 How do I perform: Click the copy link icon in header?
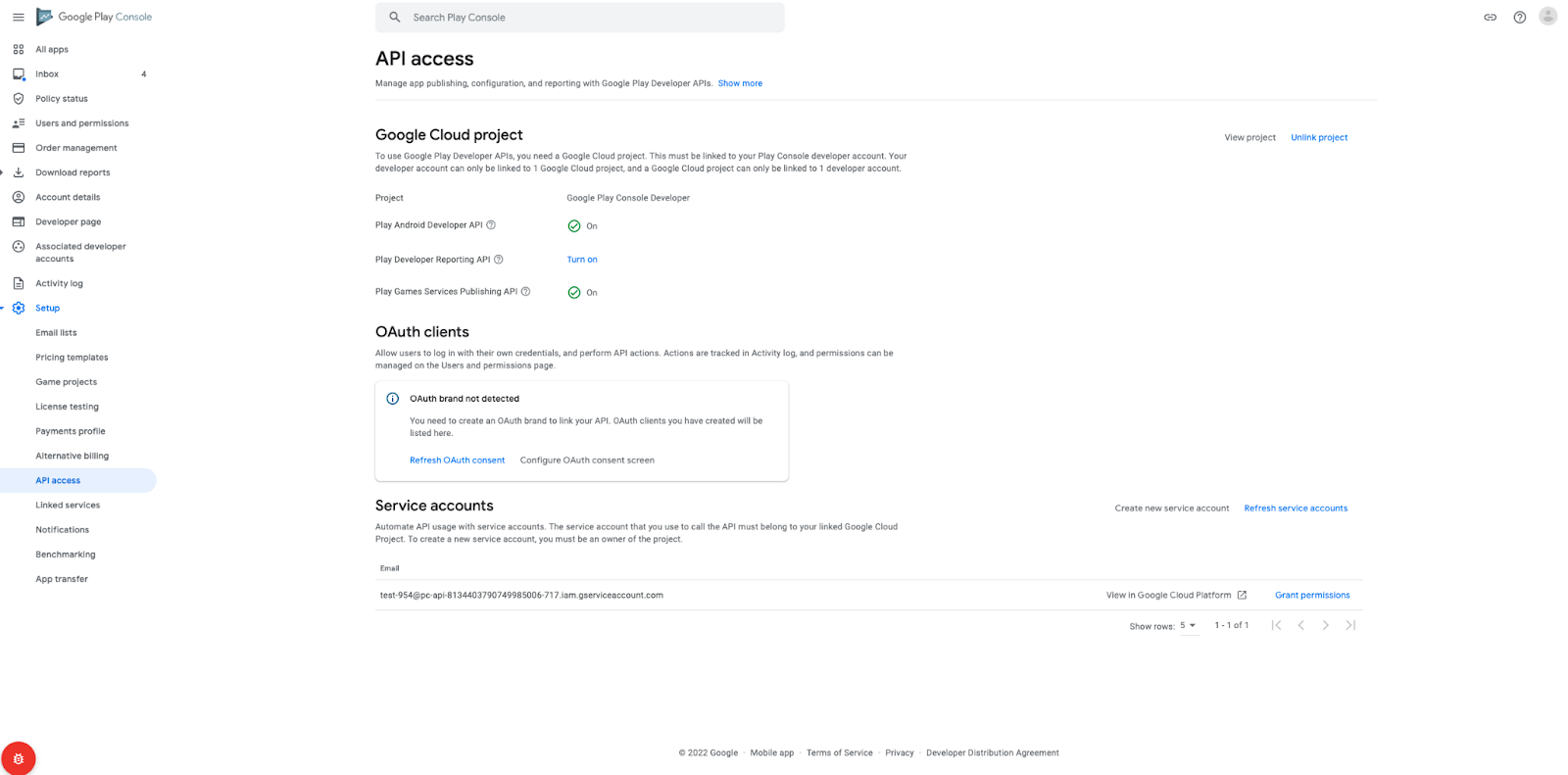pos(1490,17)
